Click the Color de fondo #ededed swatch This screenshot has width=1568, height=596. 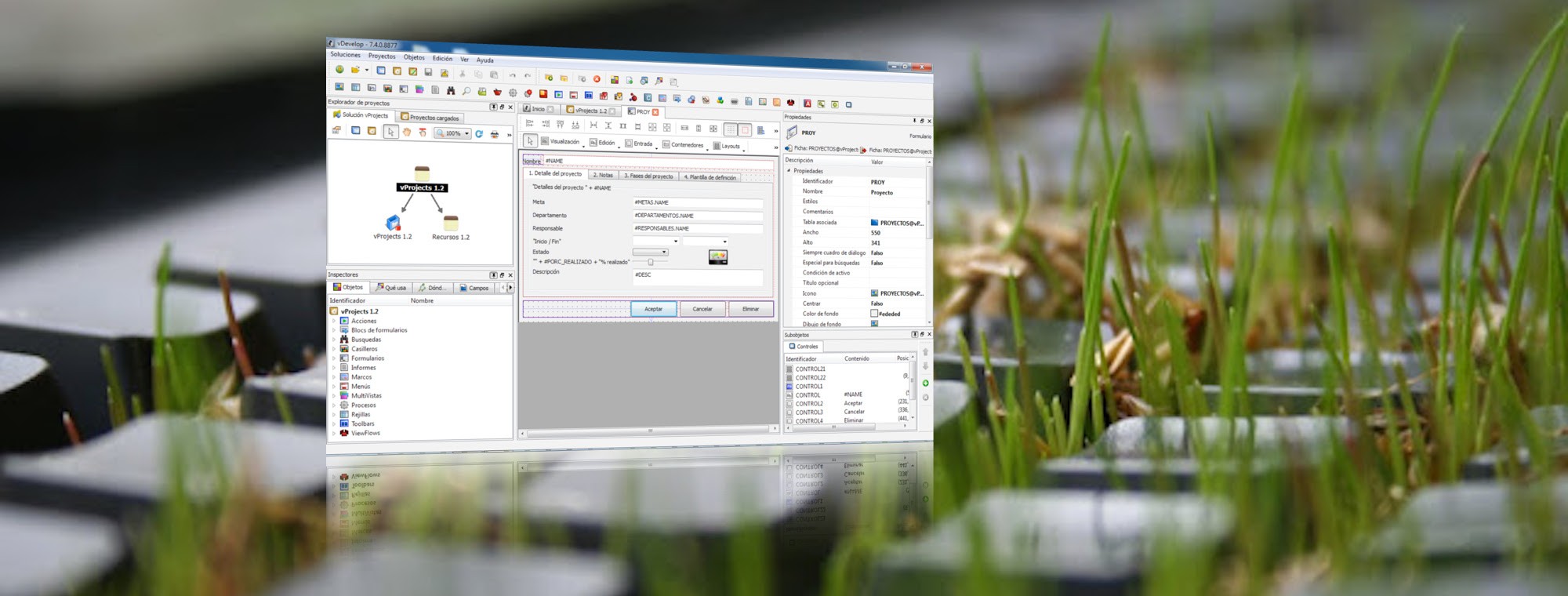[874, 314]
